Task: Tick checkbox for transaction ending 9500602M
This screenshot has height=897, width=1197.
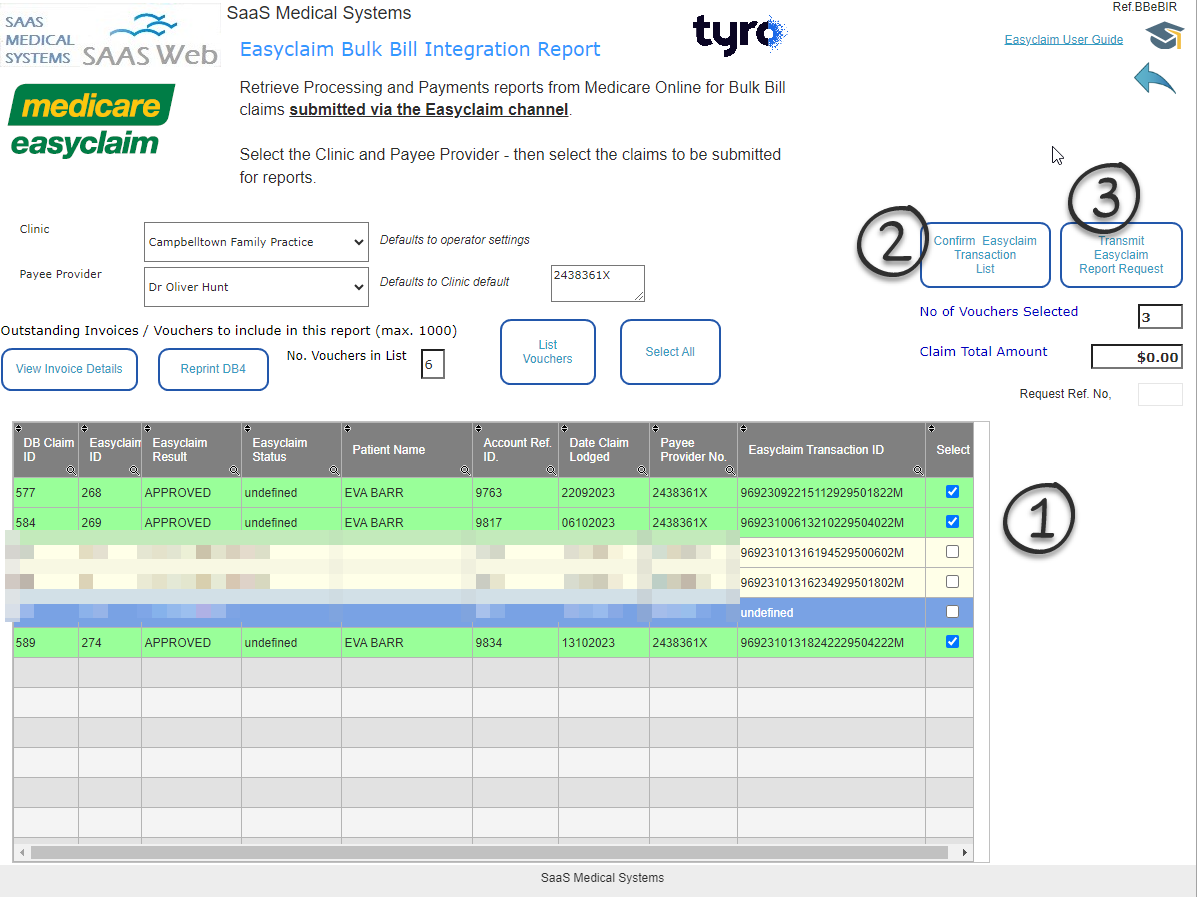Action: click(952, 551)
